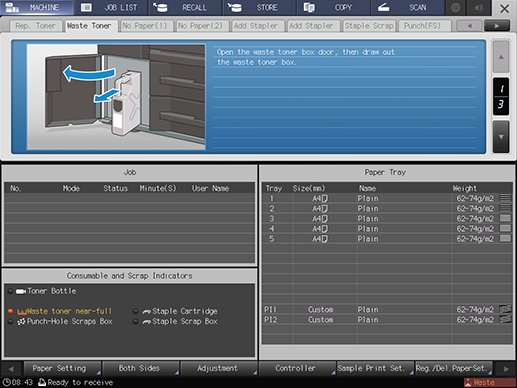
Task: Show next guidance tabs with right arrow
Action: click(497, 26)
